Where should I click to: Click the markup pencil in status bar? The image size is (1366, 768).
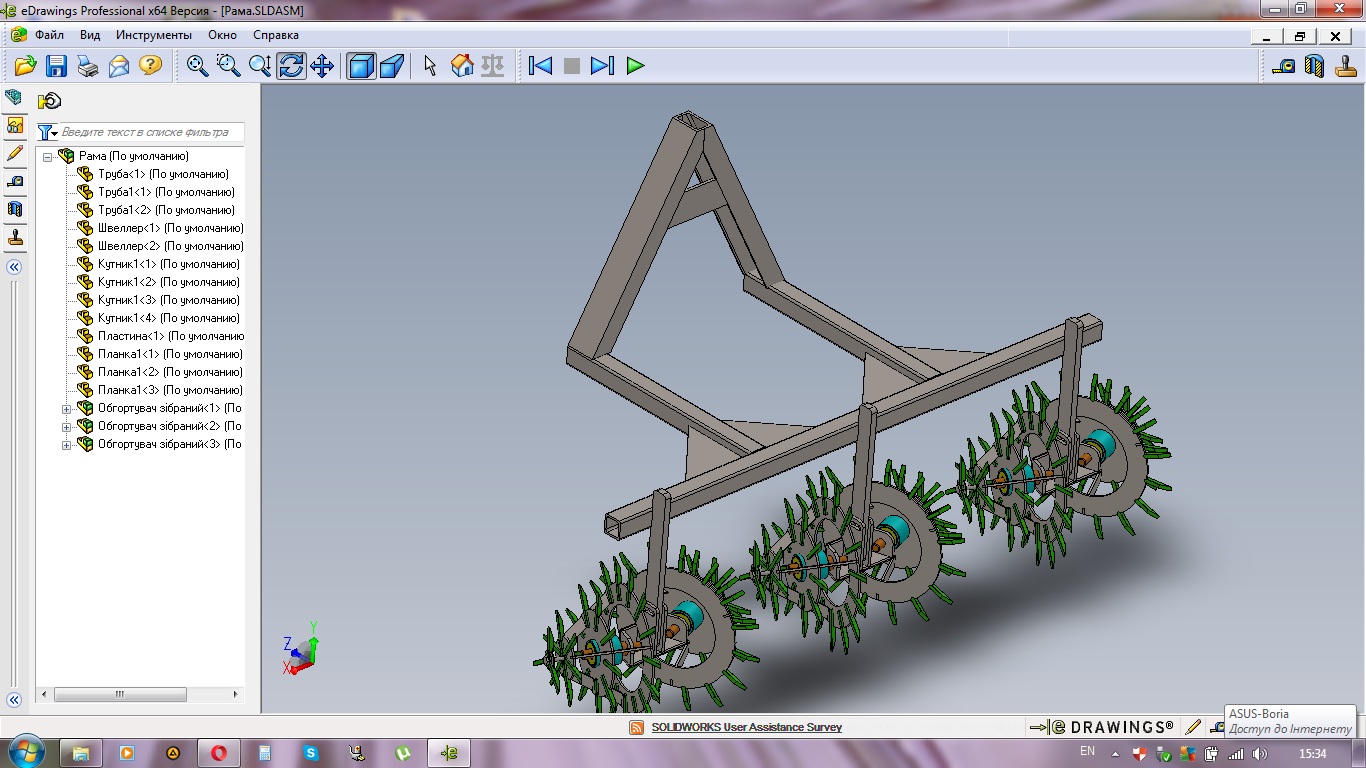point(1193,727)
